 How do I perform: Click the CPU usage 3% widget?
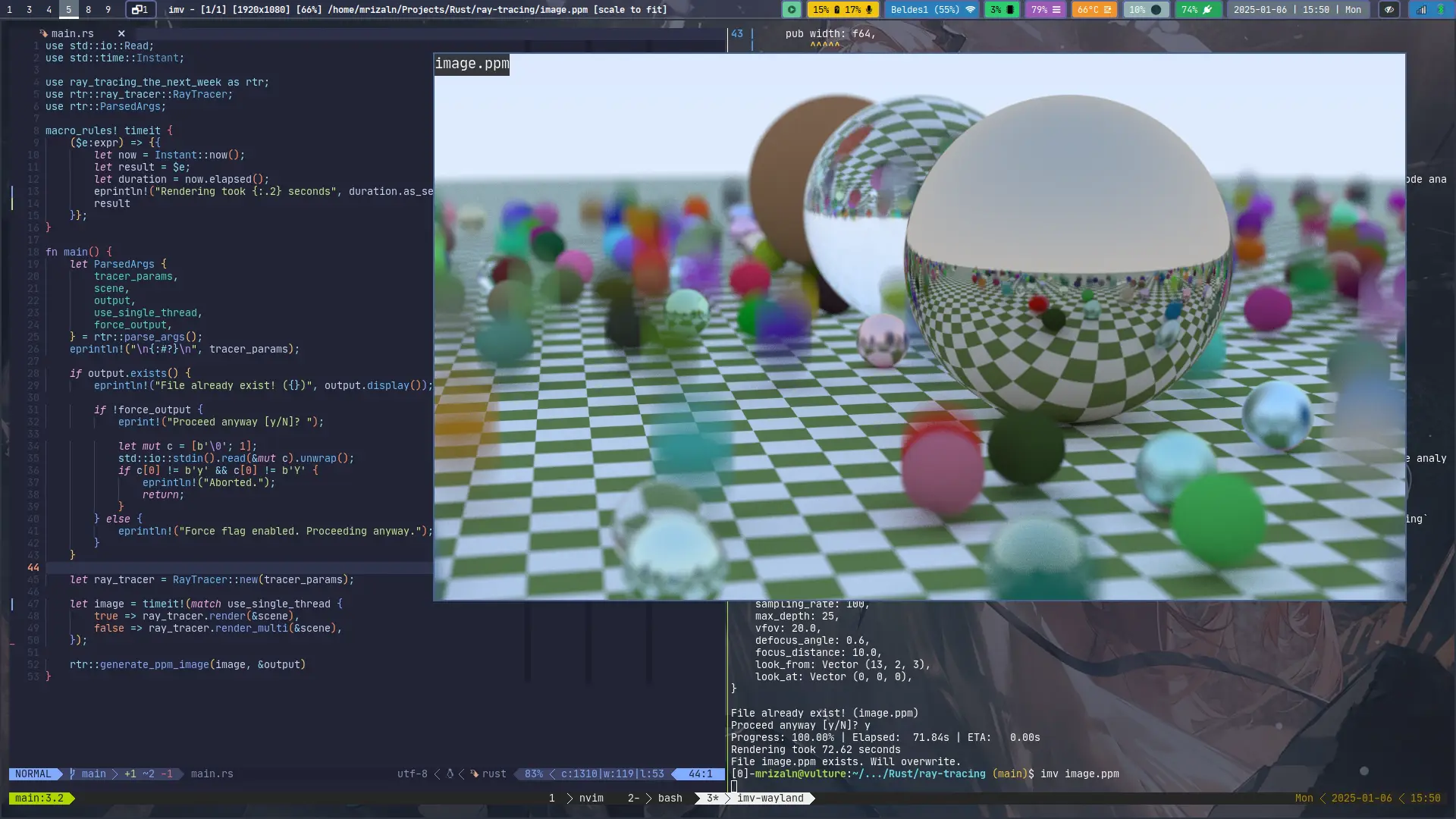[1002, 10]
